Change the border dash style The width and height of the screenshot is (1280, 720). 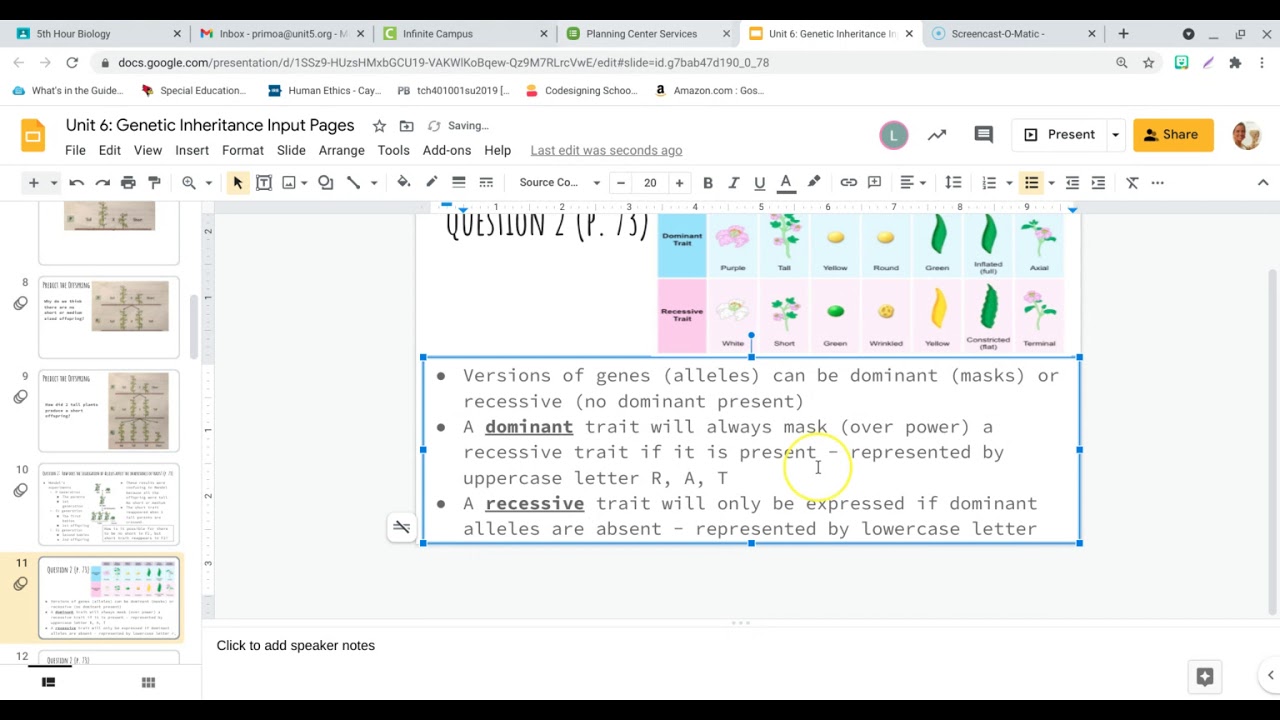pyautogui.click(x=486, y=182)
